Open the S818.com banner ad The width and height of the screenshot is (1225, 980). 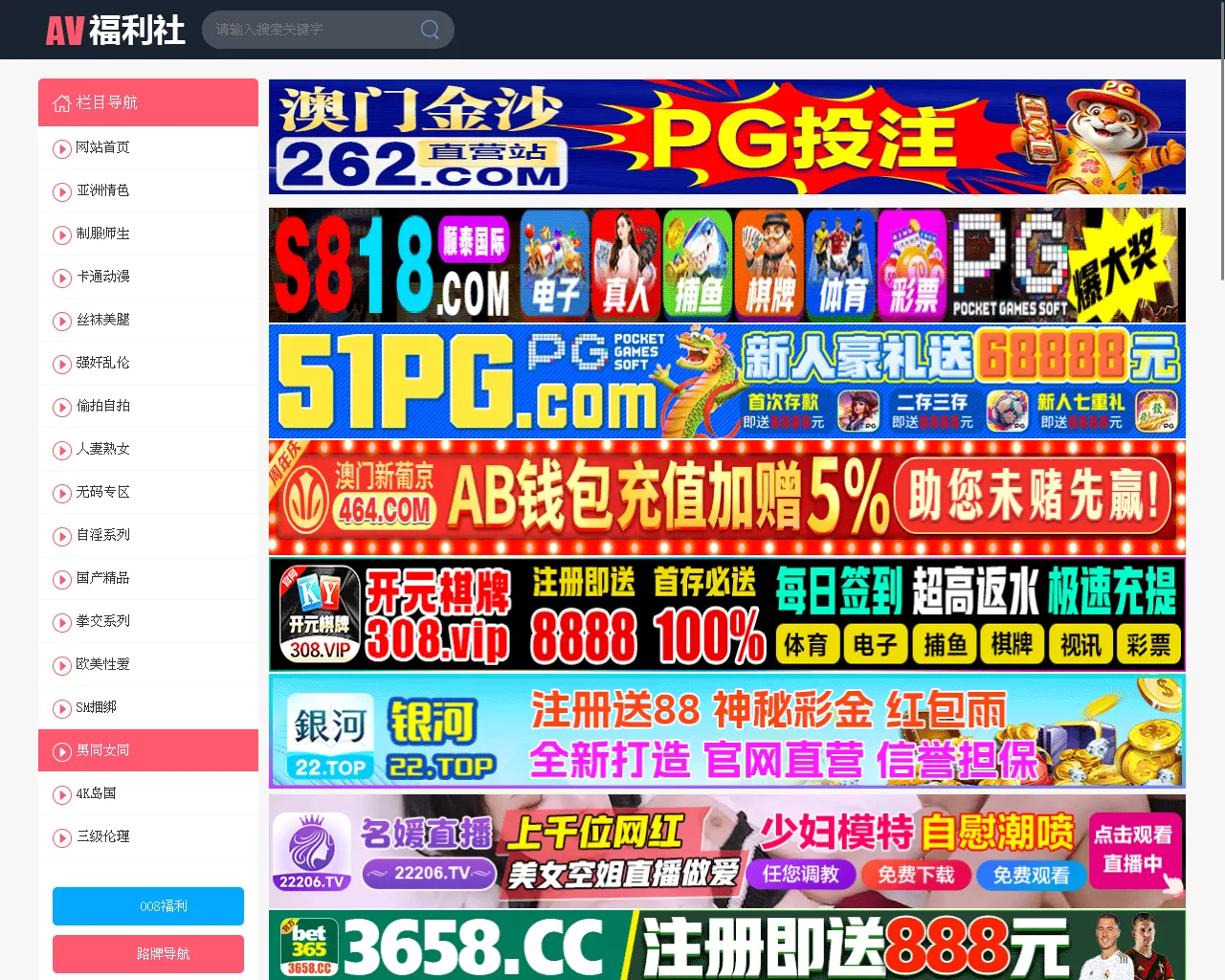[x=727, y=265]
